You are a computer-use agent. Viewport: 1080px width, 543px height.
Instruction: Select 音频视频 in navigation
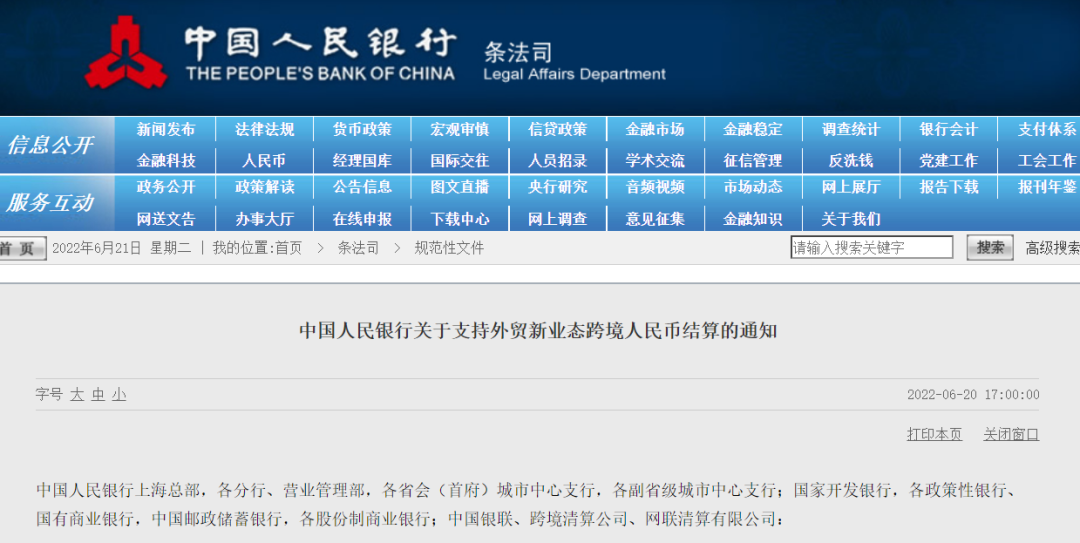pyautogui.click(x=655, y=187)
